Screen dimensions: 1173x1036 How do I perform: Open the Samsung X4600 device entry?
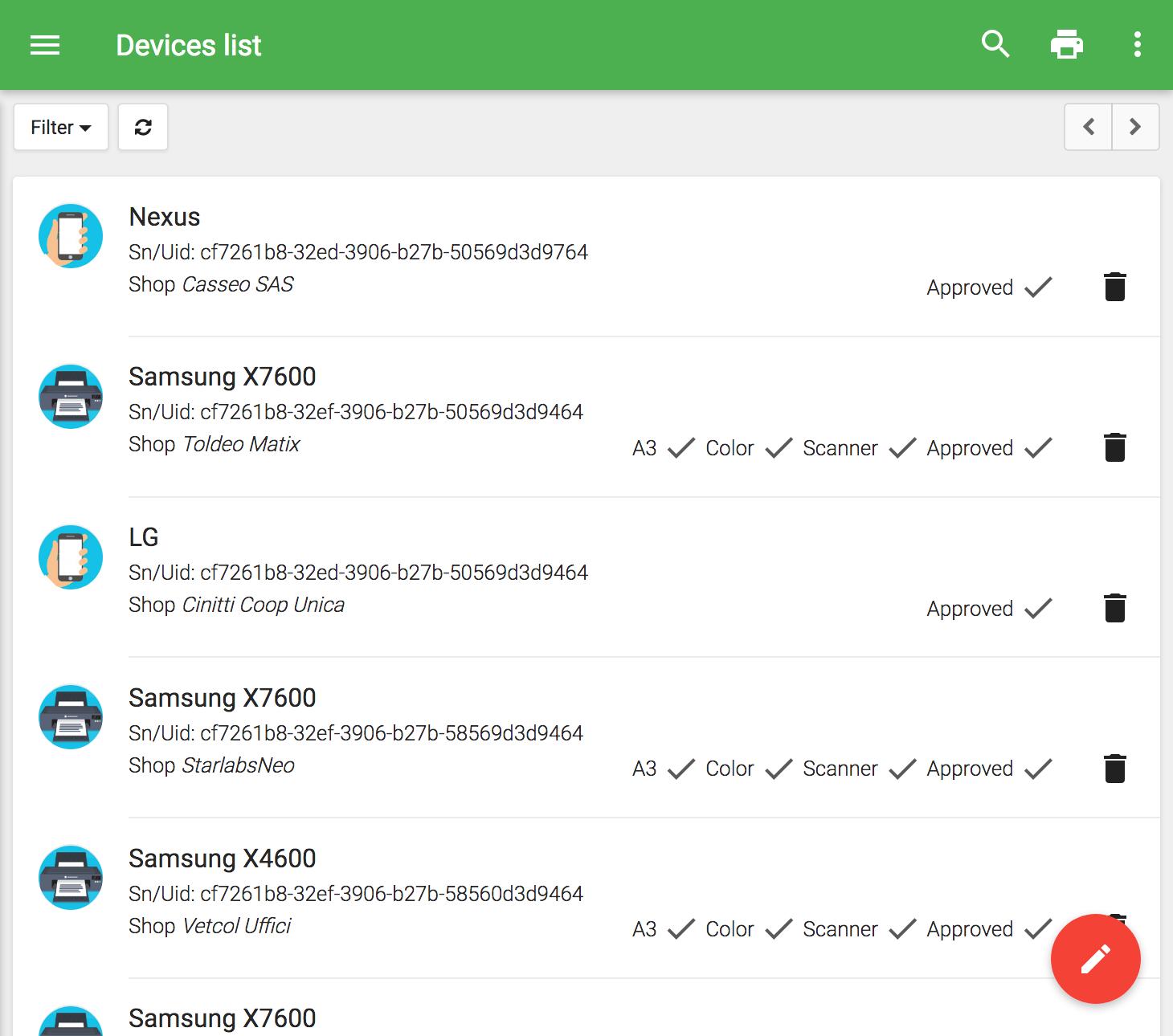(x=222, y=859)
